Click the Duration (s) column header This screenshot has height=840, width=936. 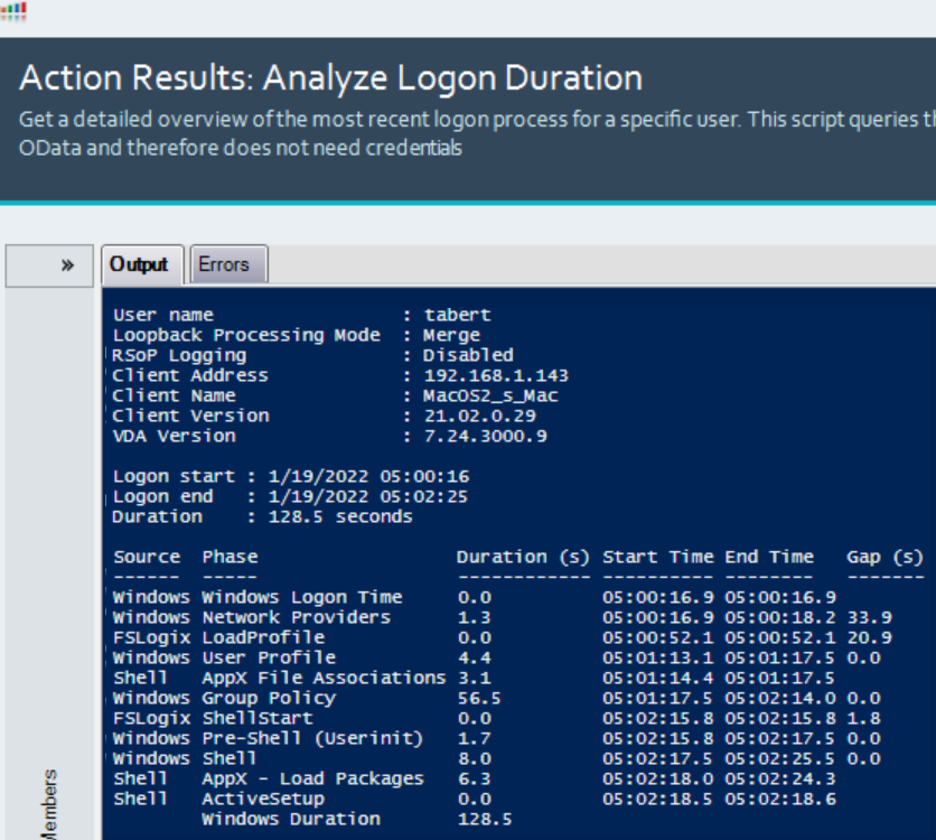[523, 556]
